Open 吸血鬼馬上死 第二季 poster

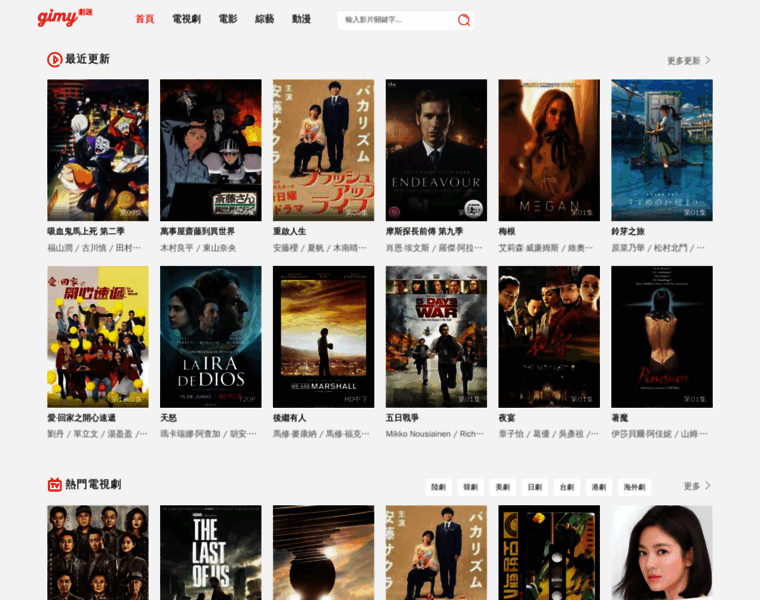pos(98,150)
